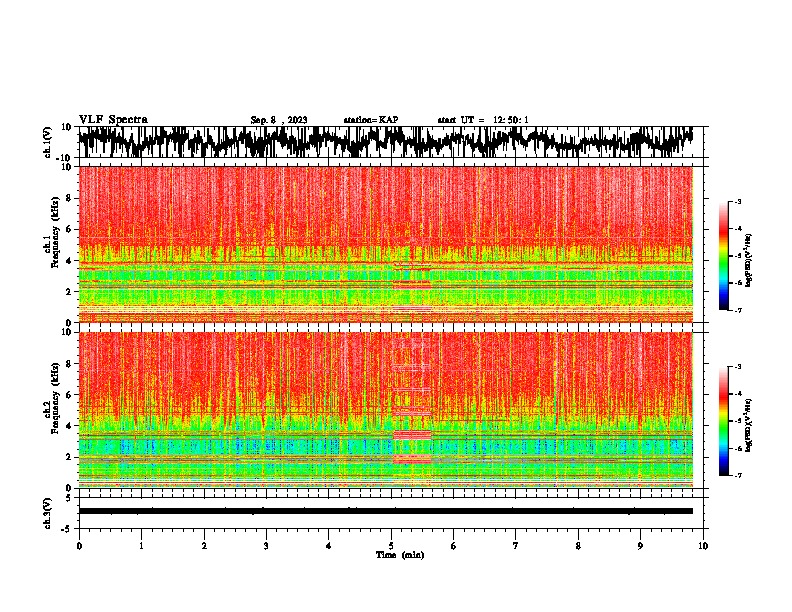Select the date text "Sep. 8 , 2023"
This screenshot has height=612, width=792.
[279, 120]
